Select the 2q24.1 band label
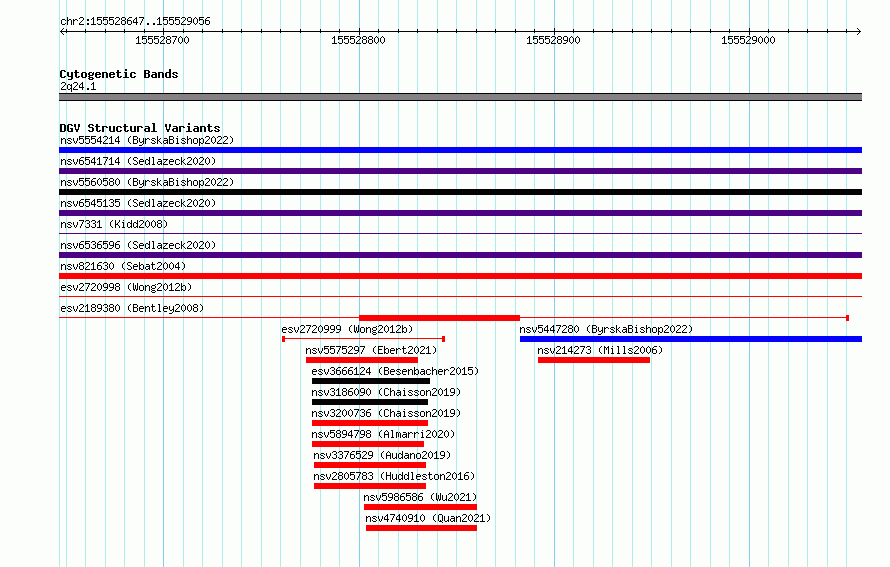Screen dimensions: 890x567 (78, 86)
